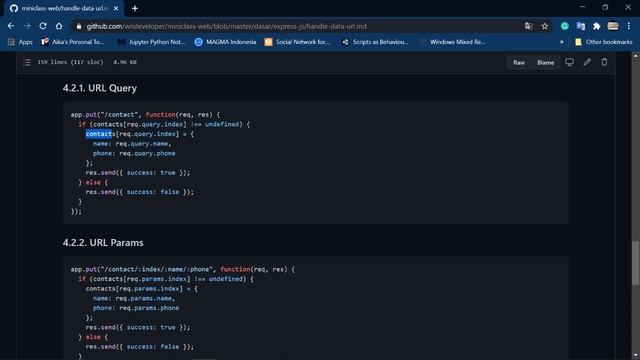640x360 pixels.
Task: Click the 4.2.2. URL Params heading
Action: pos(103,243)
